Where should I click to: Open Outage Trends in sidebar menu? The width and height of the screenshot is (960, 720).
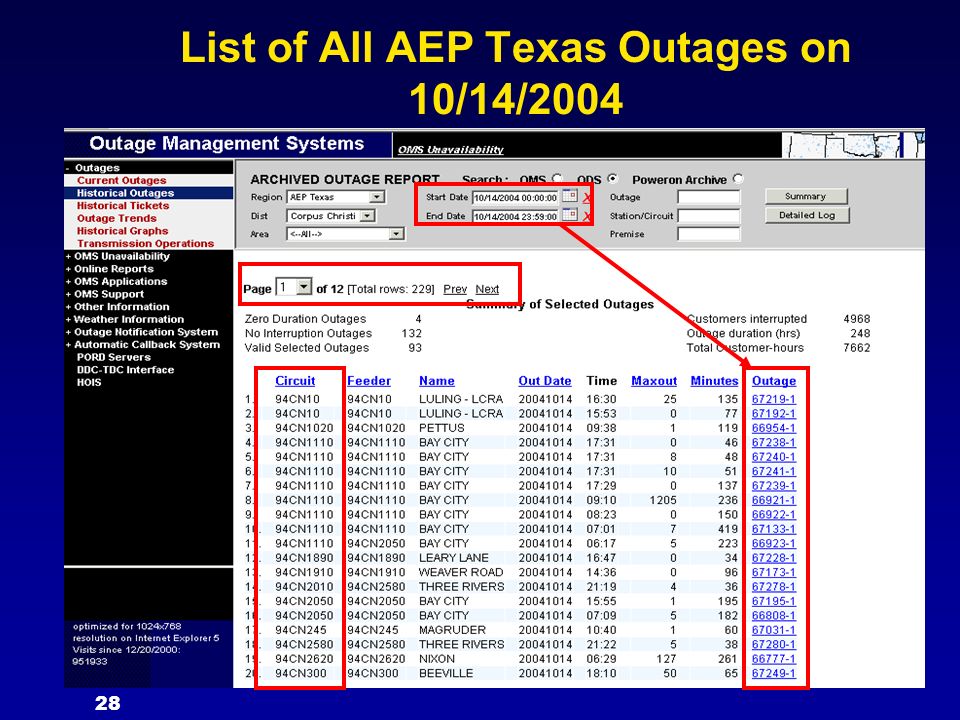coord(116,219)
